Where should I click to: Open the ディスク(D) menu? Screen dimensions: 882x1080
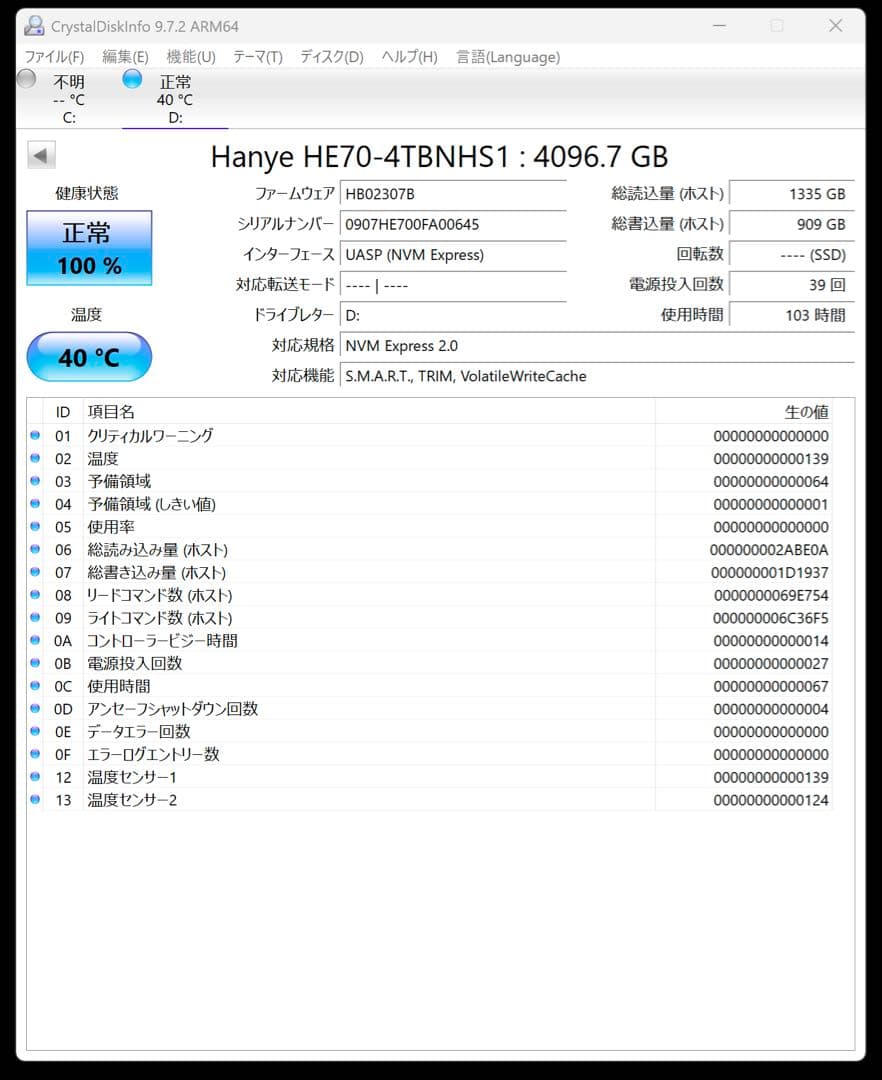pos(331,57)
